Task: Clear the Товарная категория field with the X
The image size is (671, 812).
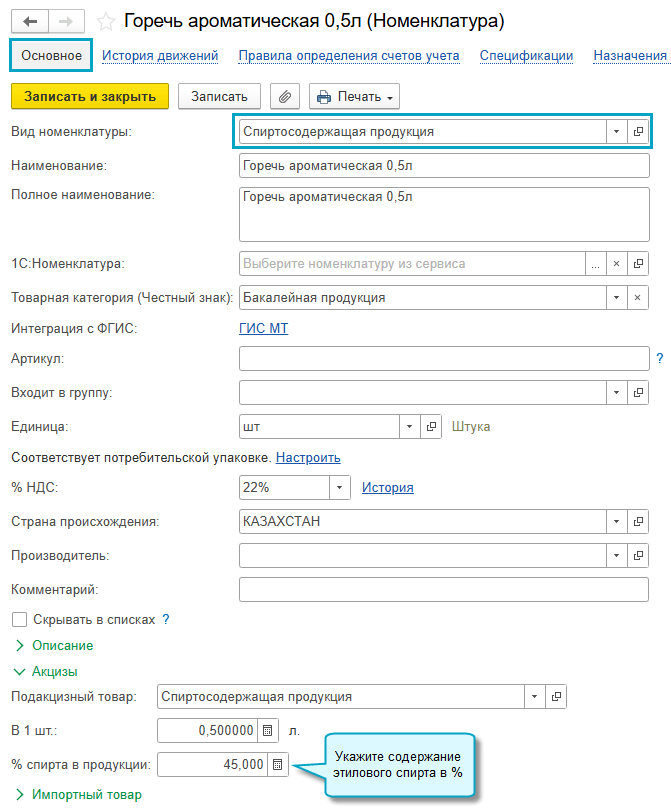Action: (638, 298)
